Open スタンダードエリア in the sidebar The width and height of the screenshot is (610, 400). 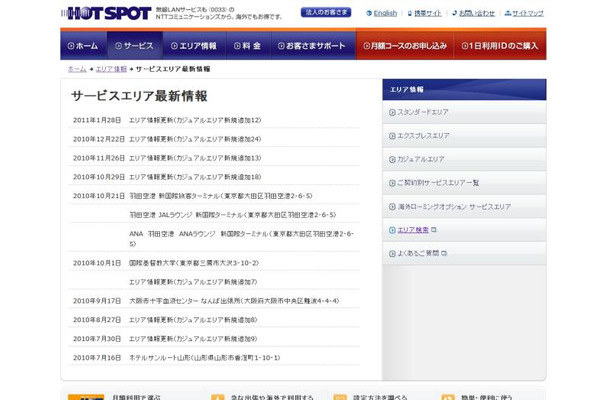(464, 112)
